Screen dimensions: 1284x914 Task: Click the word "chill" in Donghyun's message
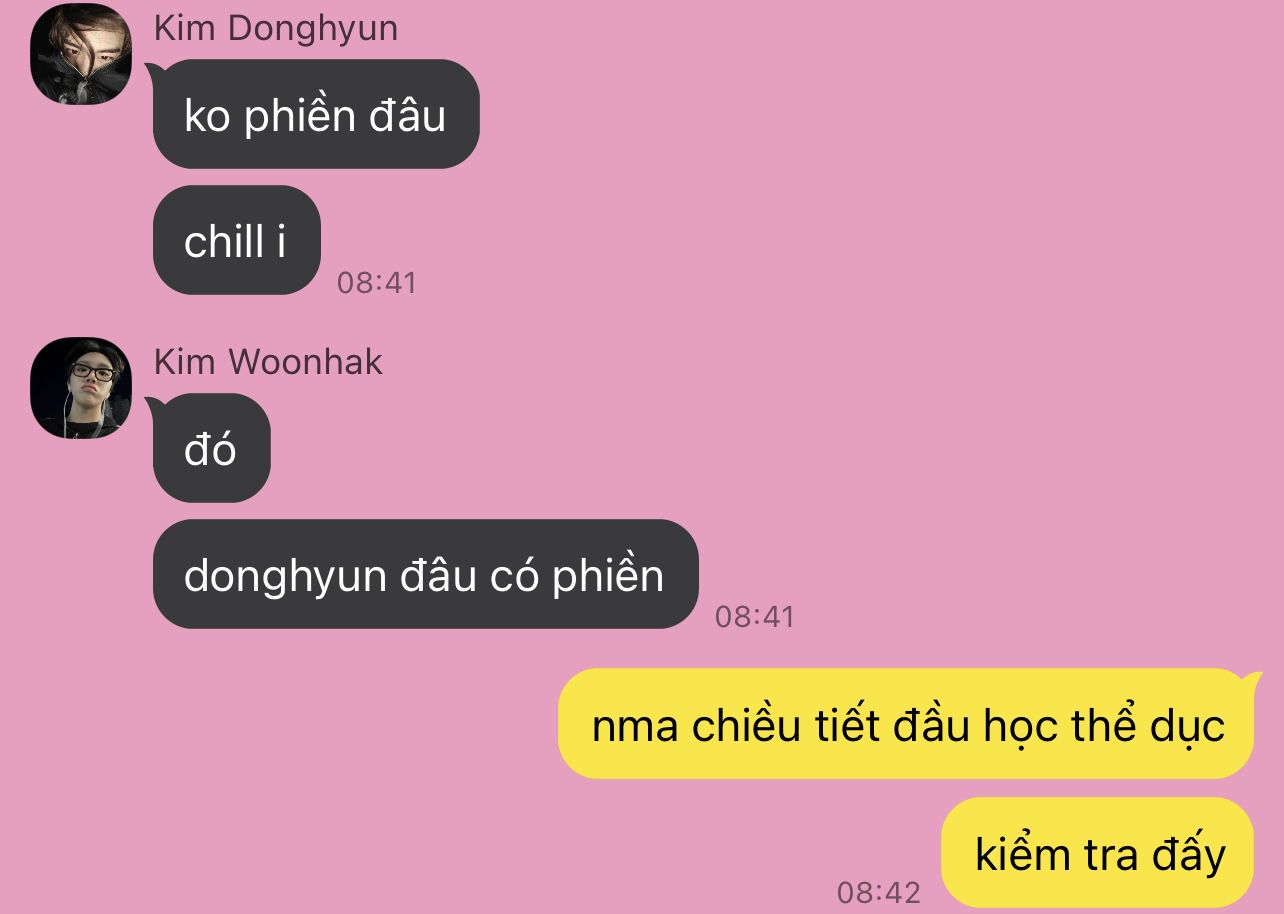click(x=224, y=241)
